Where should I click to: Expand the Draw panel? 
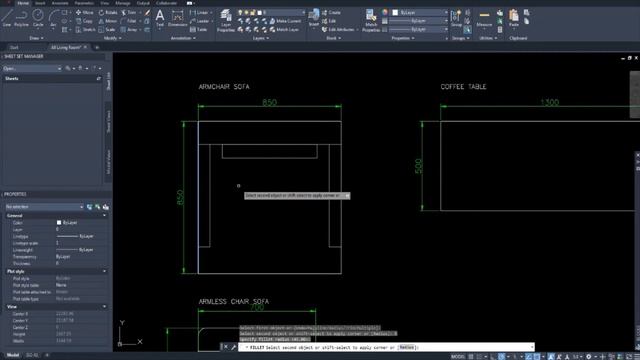[36, 38]
